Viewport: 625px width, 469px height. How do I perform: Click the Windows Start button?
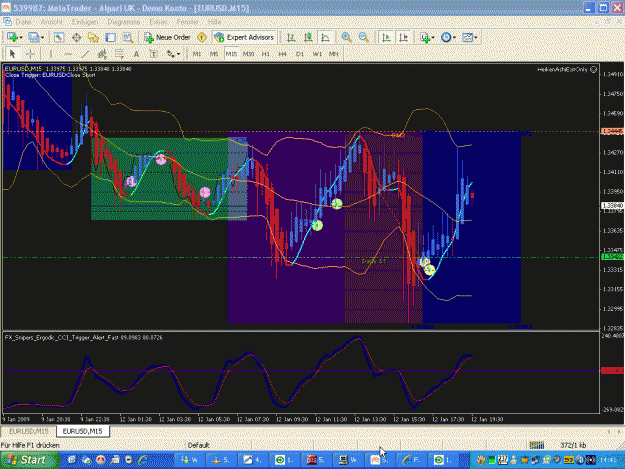tap(29, 460)
